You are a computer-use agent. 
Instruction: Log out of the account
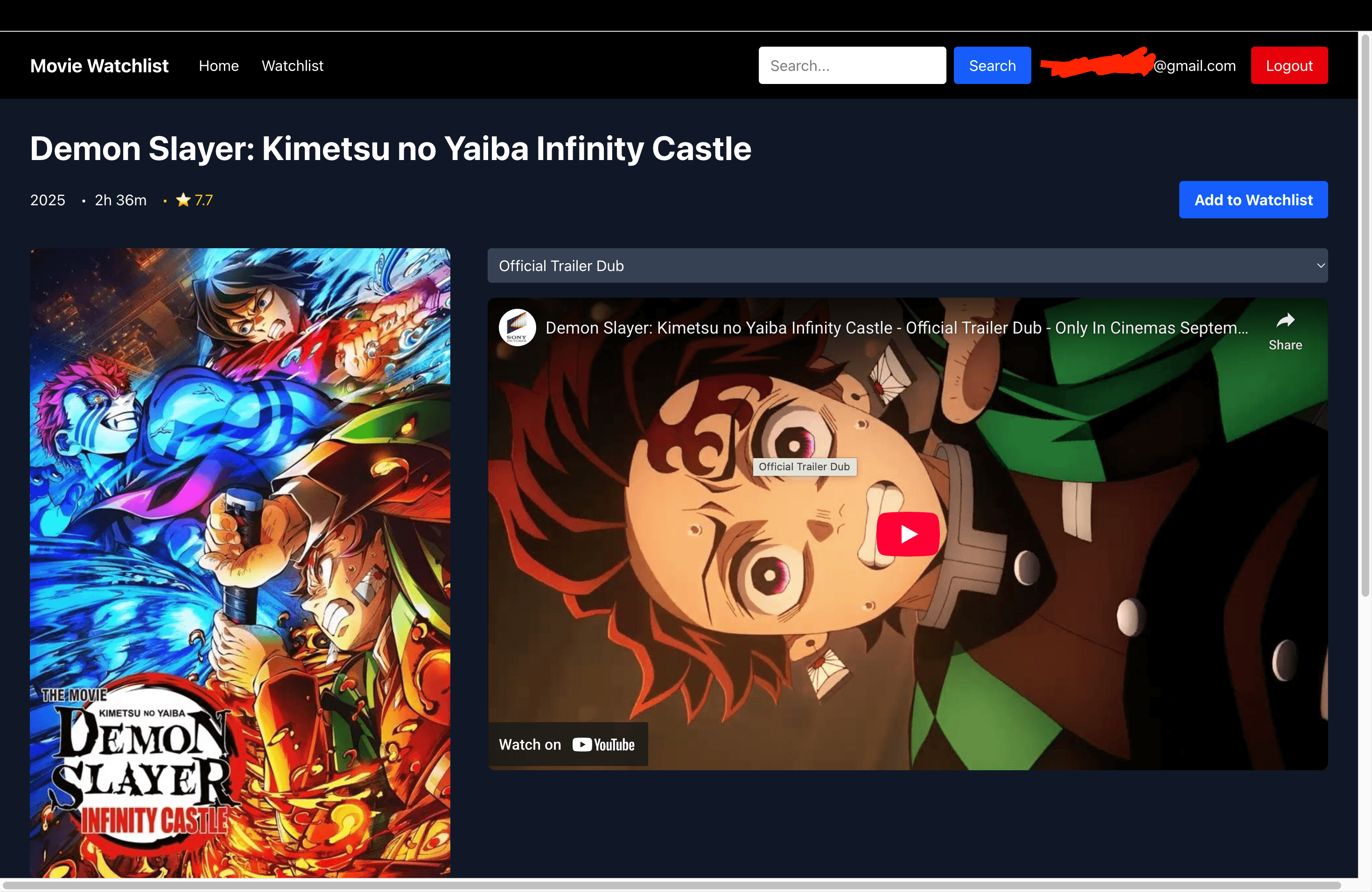[1289, 65]
